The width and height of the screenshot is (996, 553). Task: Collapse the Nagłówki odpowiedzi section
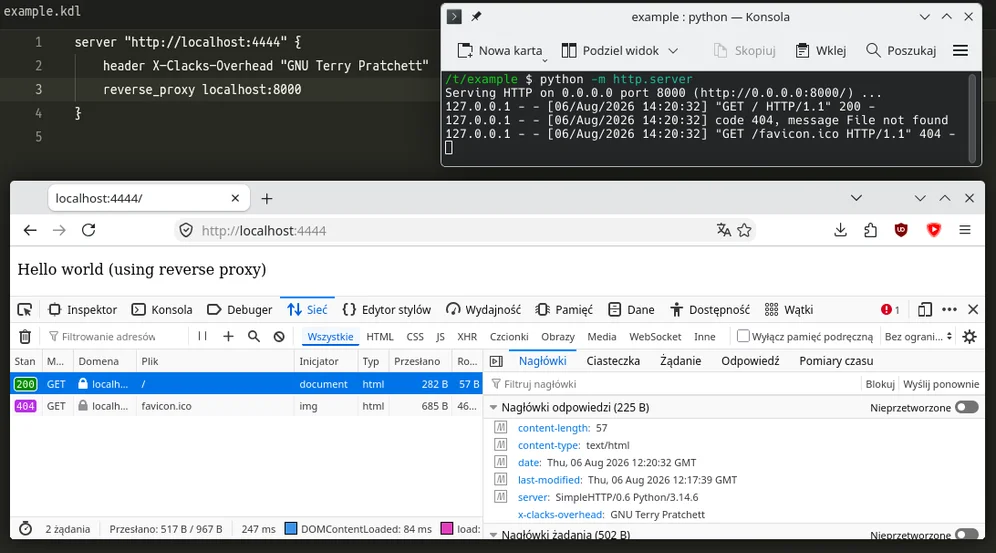pyautogui.click(x=494, y=408)
